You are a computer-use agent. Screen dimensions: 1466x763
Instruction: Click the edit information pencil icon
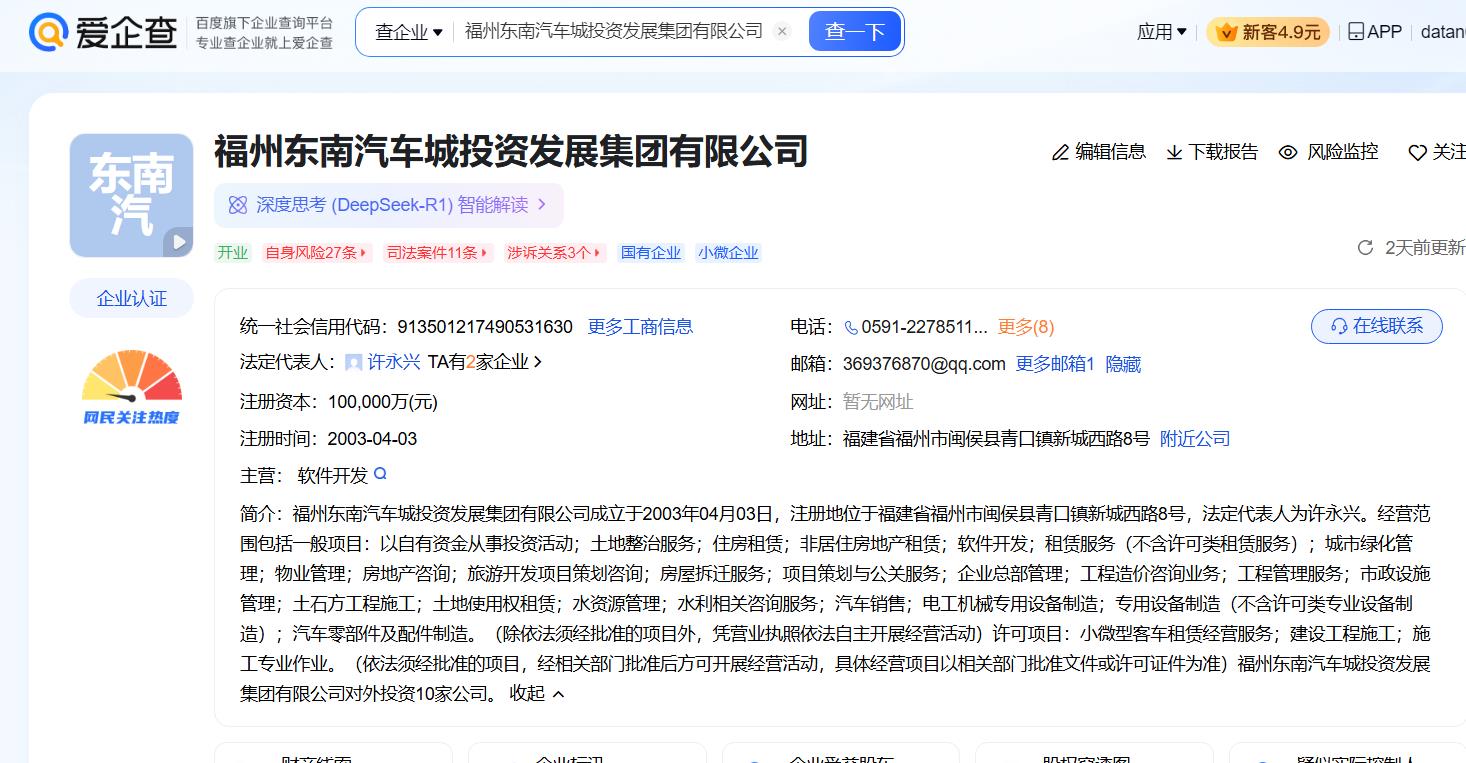[x=1060, y=153]
